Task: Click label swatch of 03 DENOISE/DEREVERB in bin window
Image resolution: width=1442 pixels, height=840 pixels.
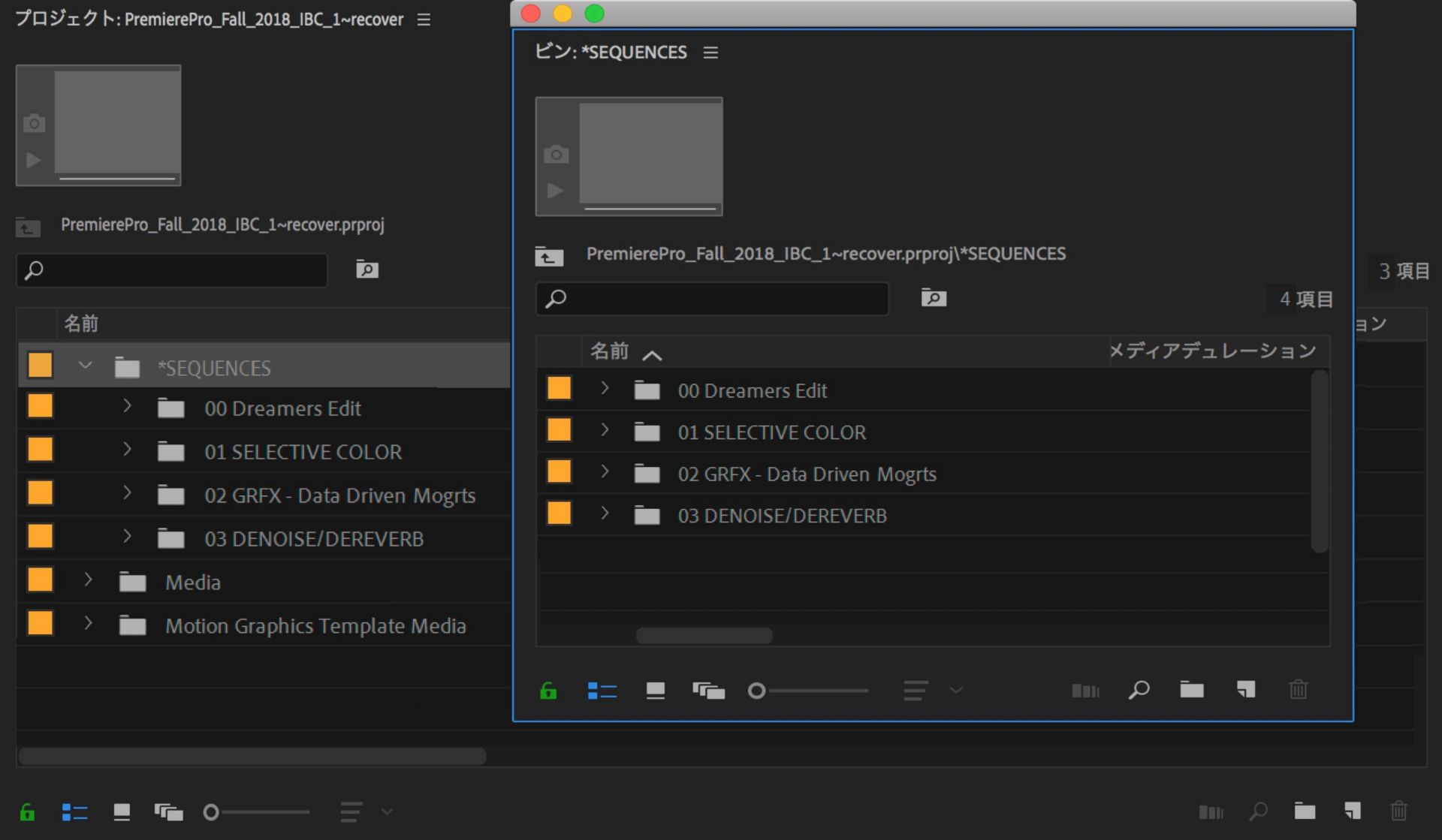Action: pos(559,513)
